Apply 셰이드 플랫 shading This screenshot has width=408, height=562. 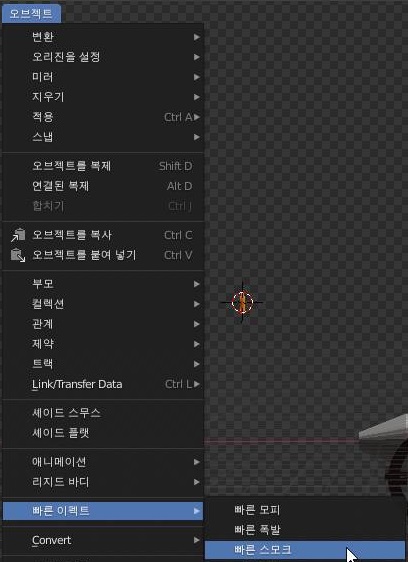coord(103,433)
